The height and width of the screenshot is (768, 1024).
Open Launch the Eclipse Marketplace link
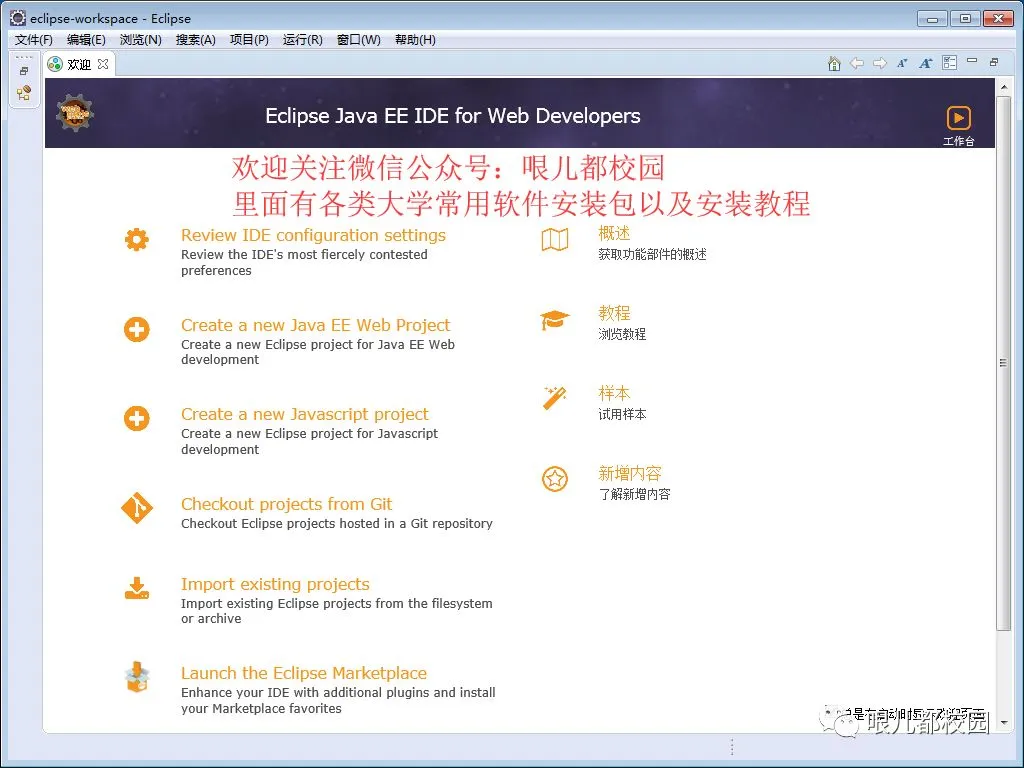(x=304, y=673)
